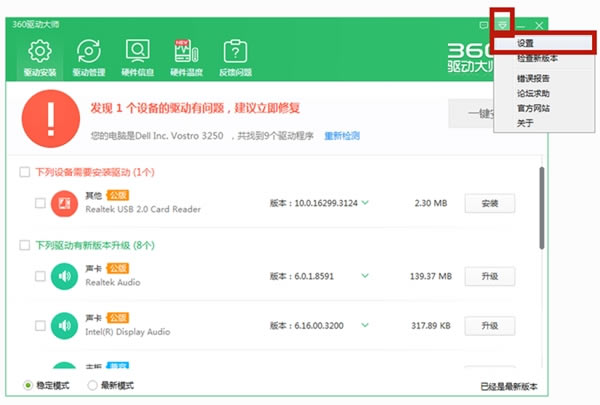Screen dimensions: 600x405
Task: Click the Realtek Audio sound card icon
Action: (x=64, y=276)
